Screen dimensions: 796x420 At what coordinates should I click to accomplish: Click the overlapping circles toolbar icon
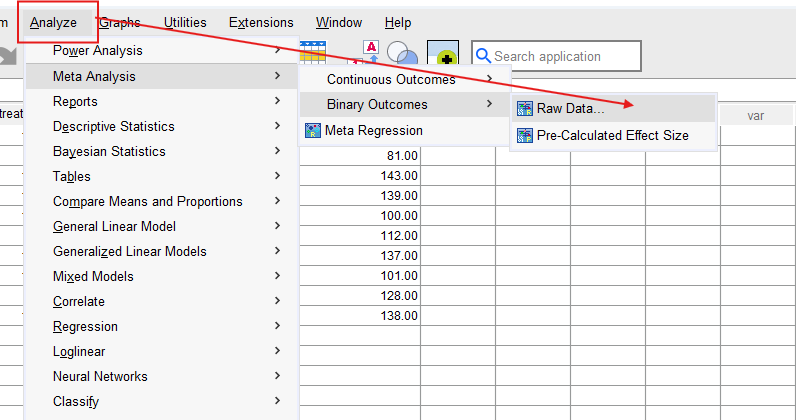click(402, 55)
